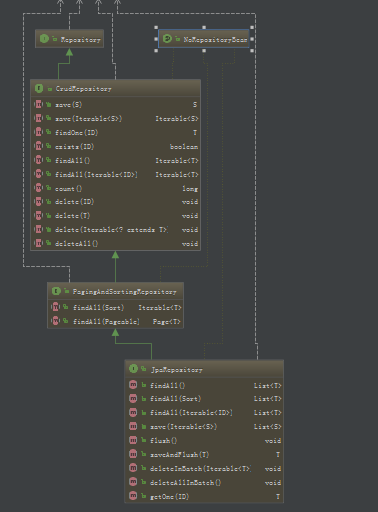Select the CrudRepository header

(x=115, y=88)
